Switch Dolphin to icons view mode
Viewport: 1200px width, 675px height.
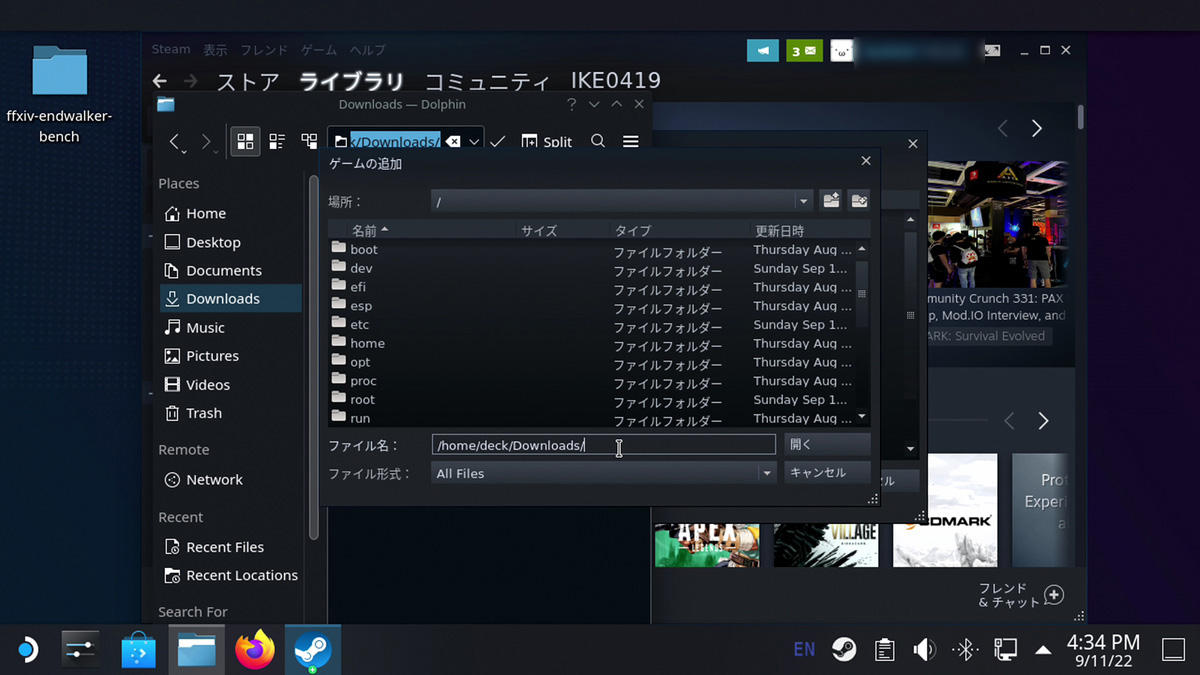tap(245, 142)
